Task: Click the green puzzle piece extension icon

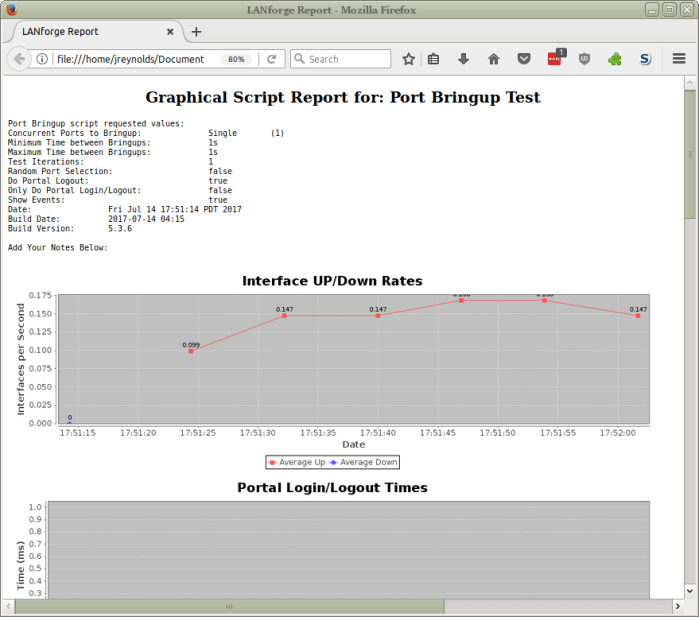Action: pyautogui.click(x=615, y=59)
